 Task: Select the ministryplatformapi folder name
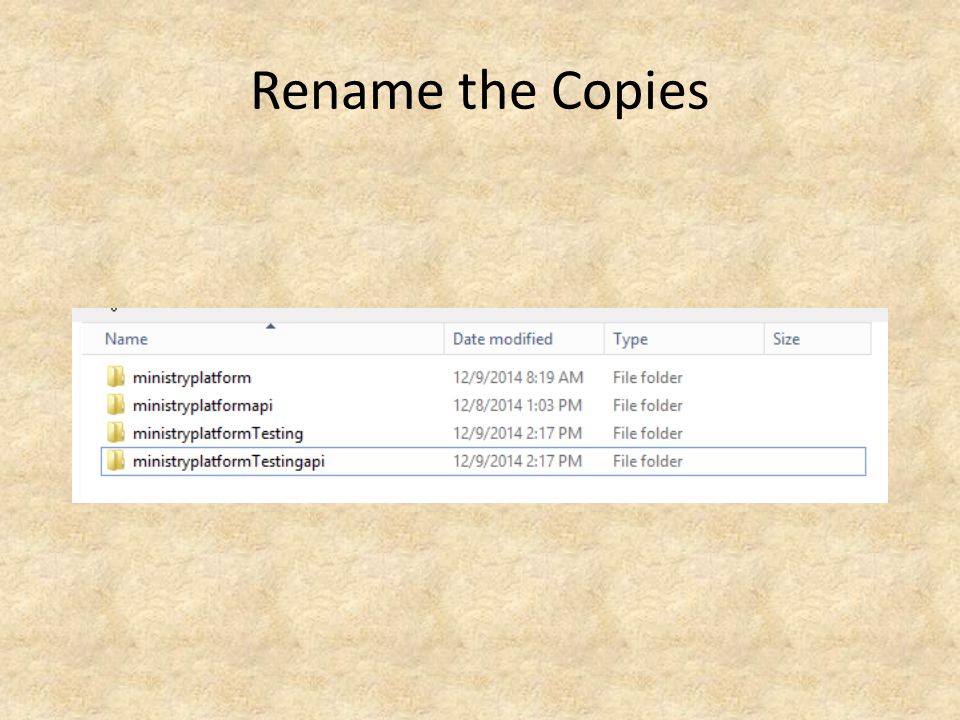point(203,406)
